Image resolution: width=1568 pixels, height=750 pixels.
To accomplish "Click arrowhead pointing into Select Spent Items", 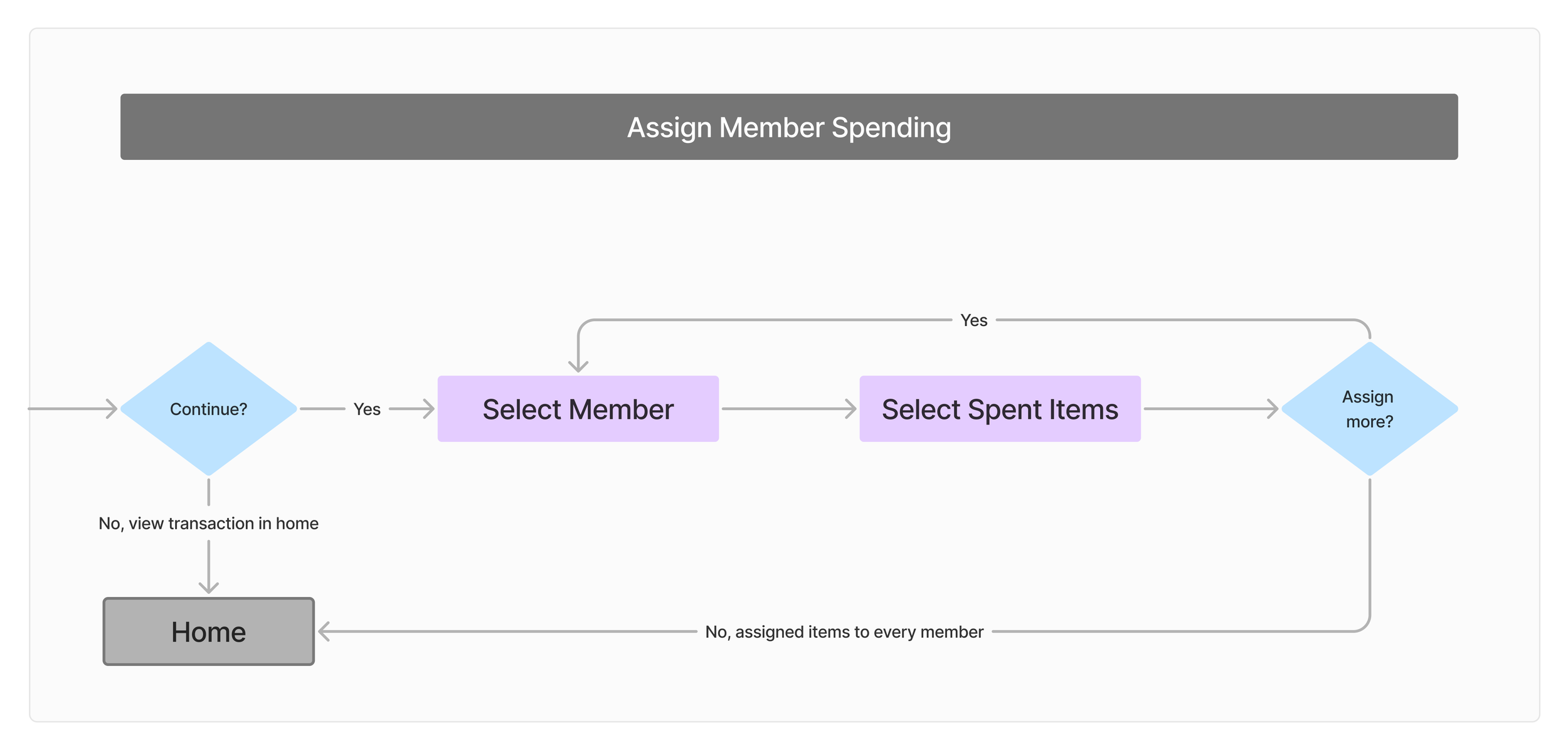I will click(x=850, y=409).
